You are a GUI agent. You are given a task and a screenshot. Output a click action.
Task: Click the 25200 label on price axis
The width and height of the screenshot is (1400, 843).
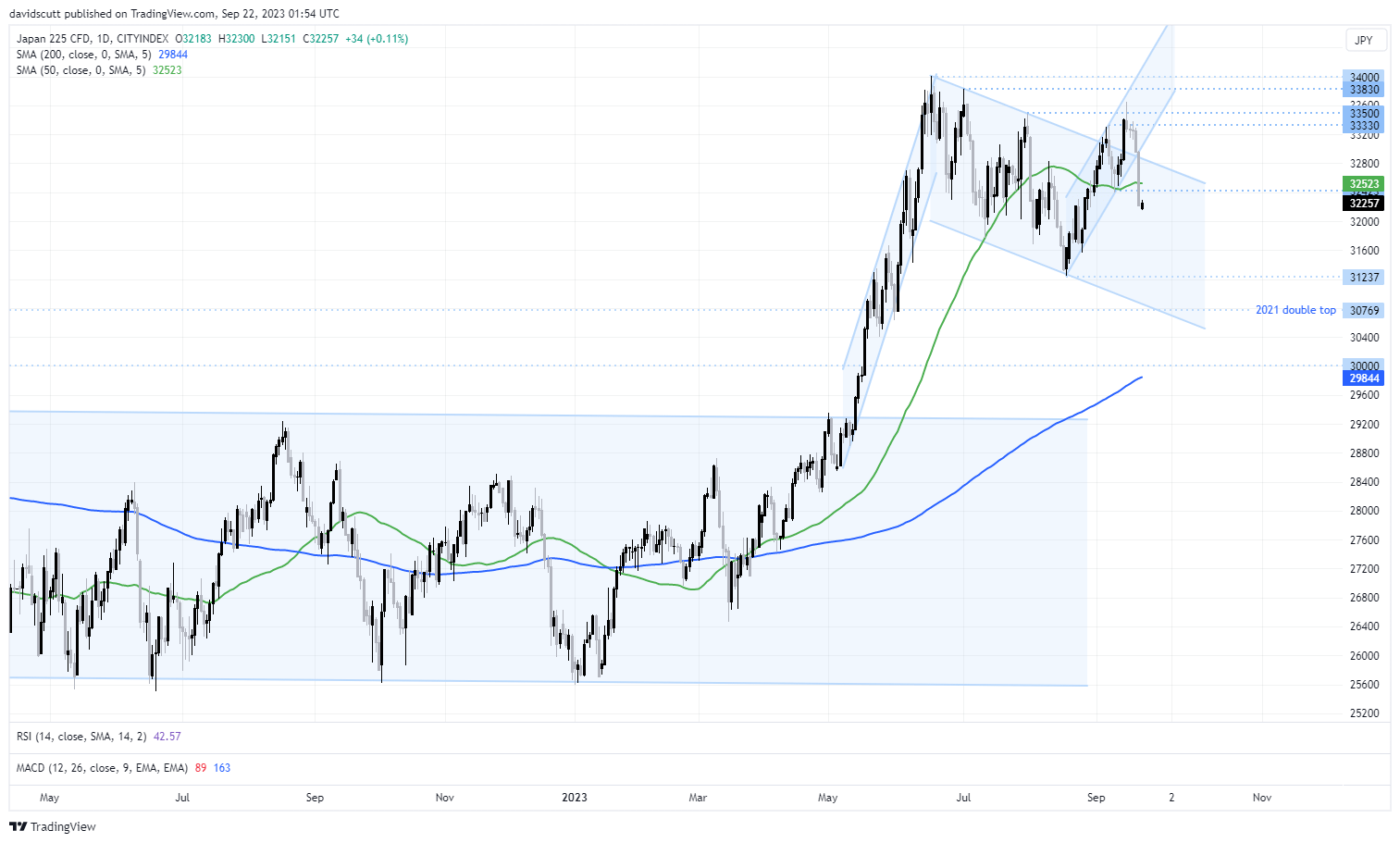click(x=1364, y=713)
